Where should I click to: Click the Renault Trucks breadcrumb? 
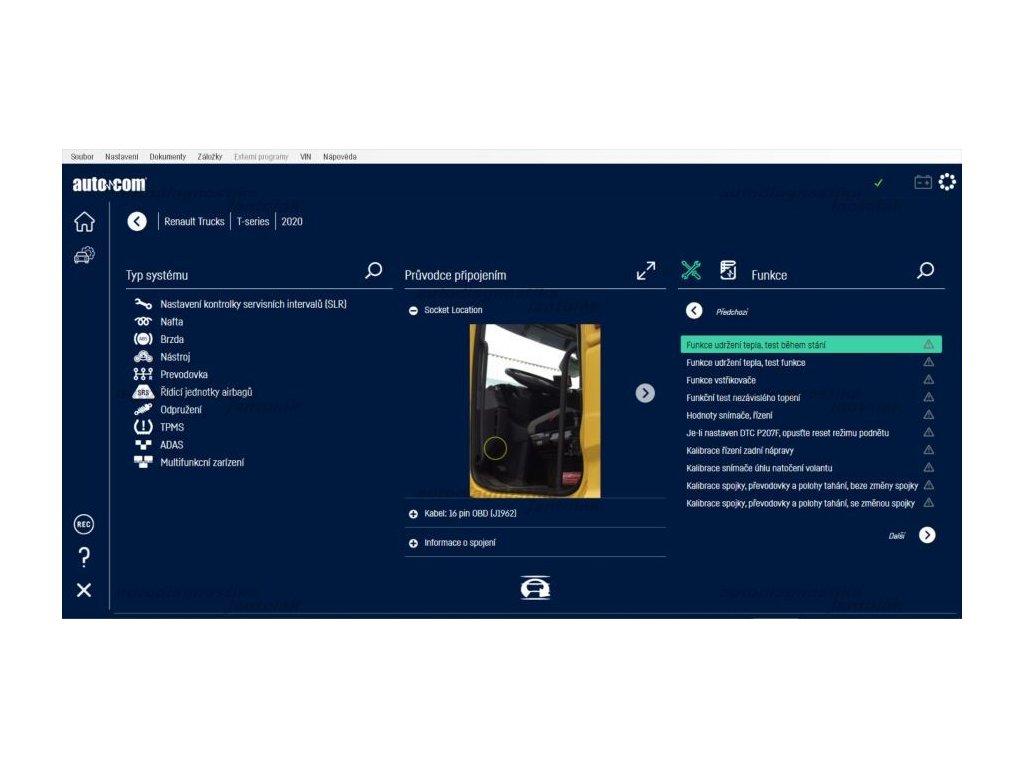[194, 221]
